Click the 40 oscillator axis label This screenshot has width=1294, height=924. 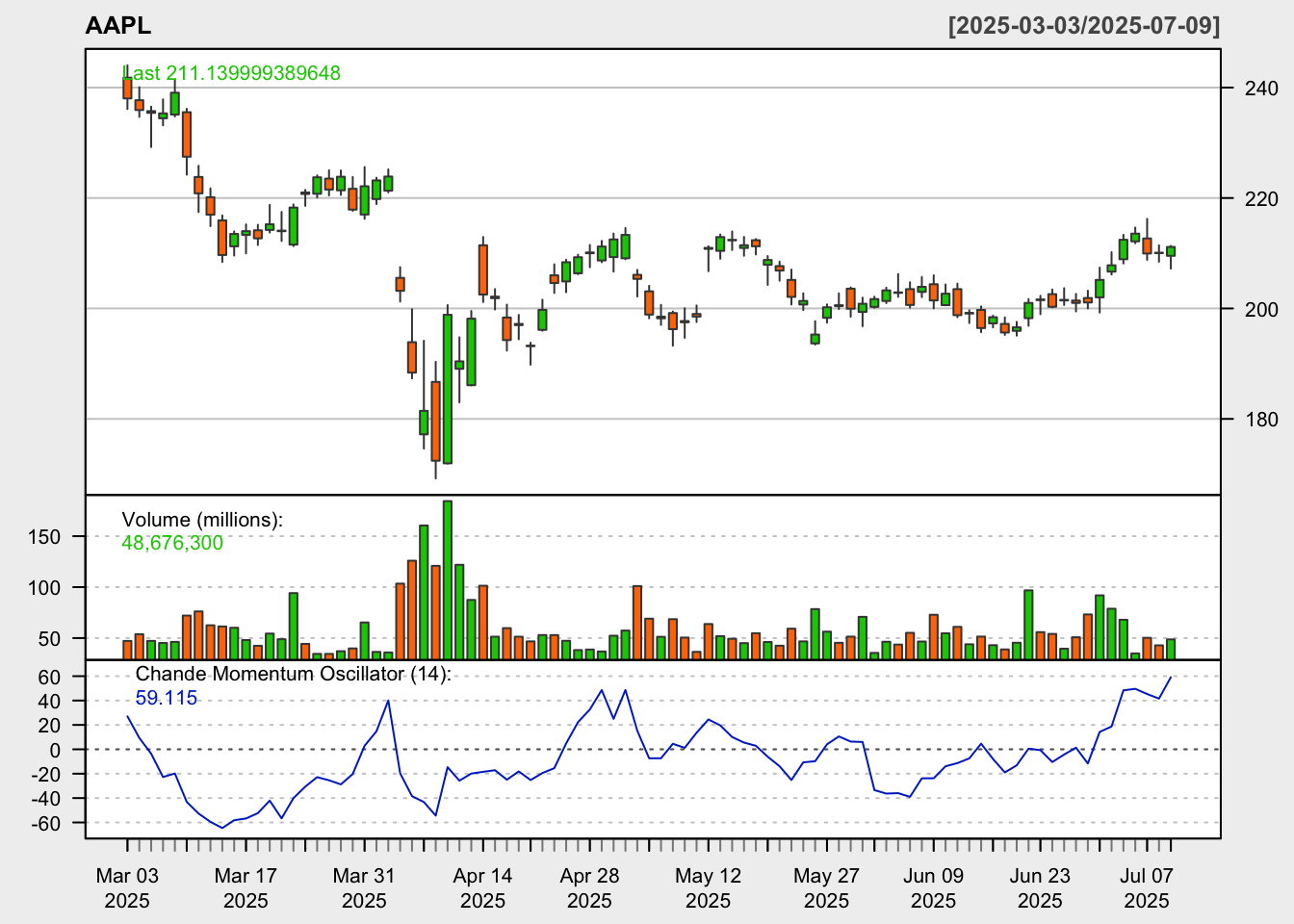[50, 701]
